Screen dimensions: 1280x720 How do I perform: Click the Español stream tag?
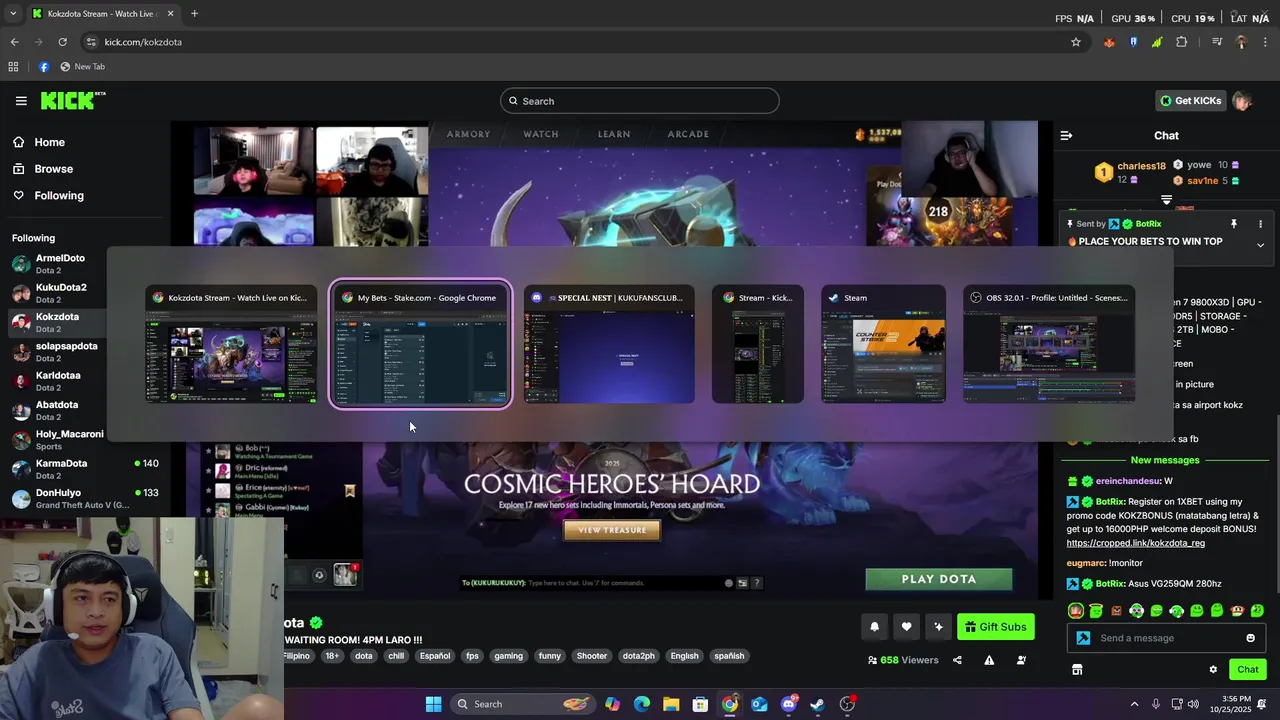[x=435, y=656]
